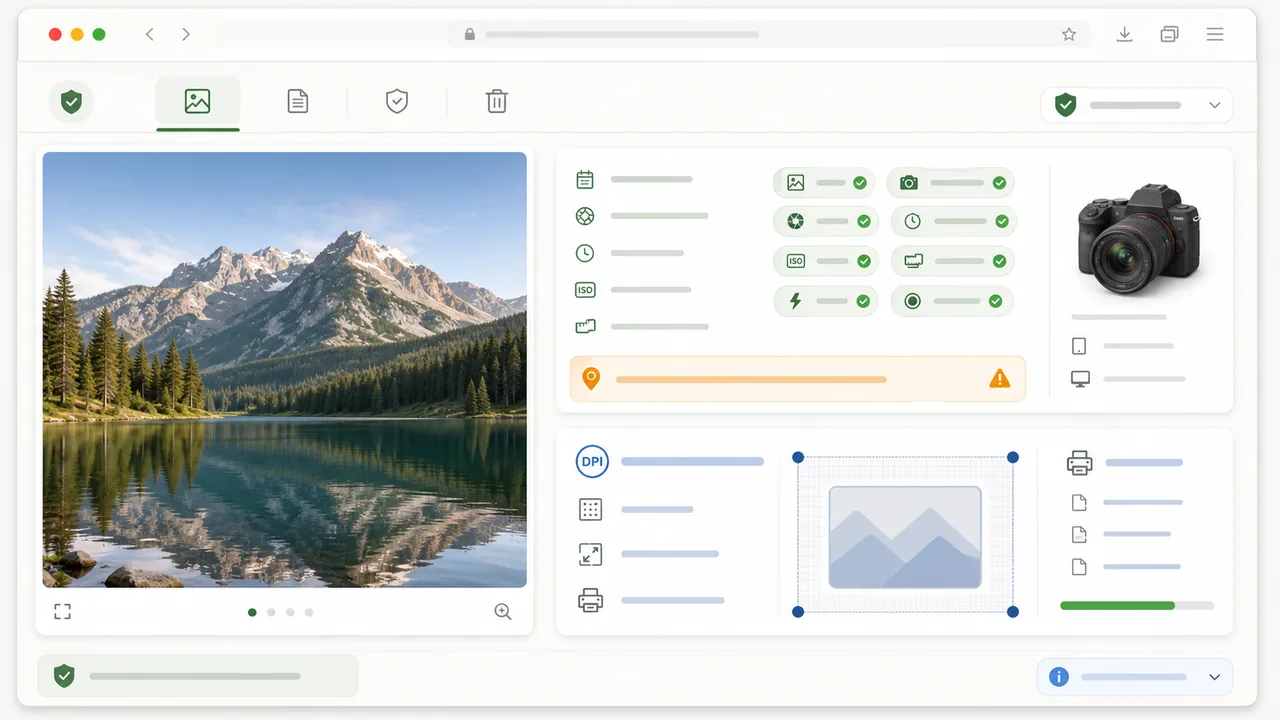This screenshot has width=1280, height=720.
Task: Select the first page size icon
Action: pos(1079,502)
